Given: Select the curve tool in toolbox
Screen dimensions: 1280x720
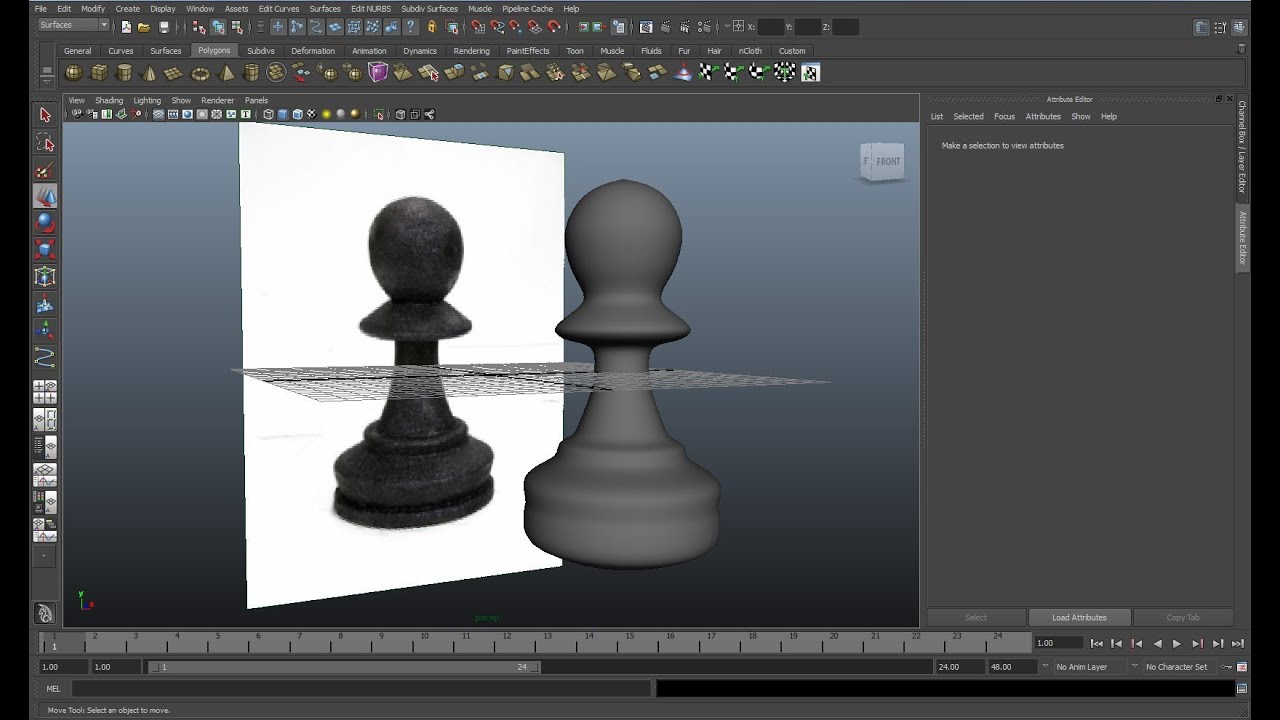Looking at the screenshot, I should click(x=45, y=357).
